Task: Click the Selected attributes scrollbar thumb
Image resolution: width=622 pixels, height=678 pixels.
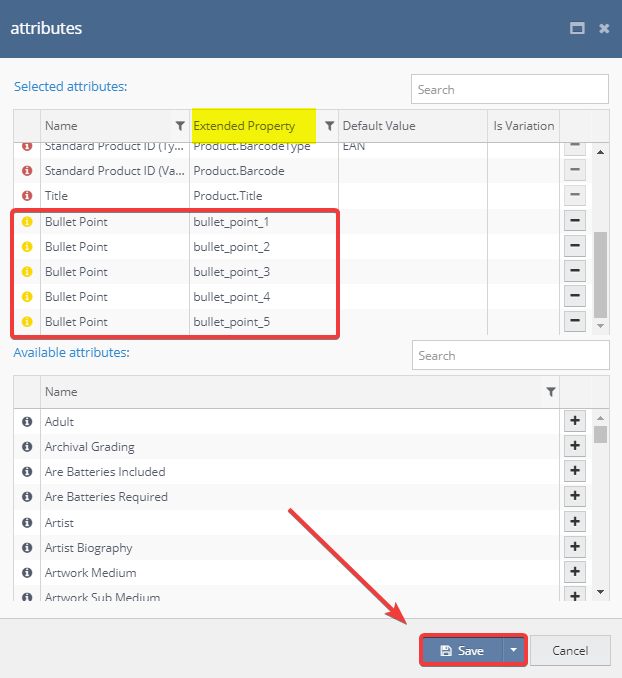Action: (600, 275)
